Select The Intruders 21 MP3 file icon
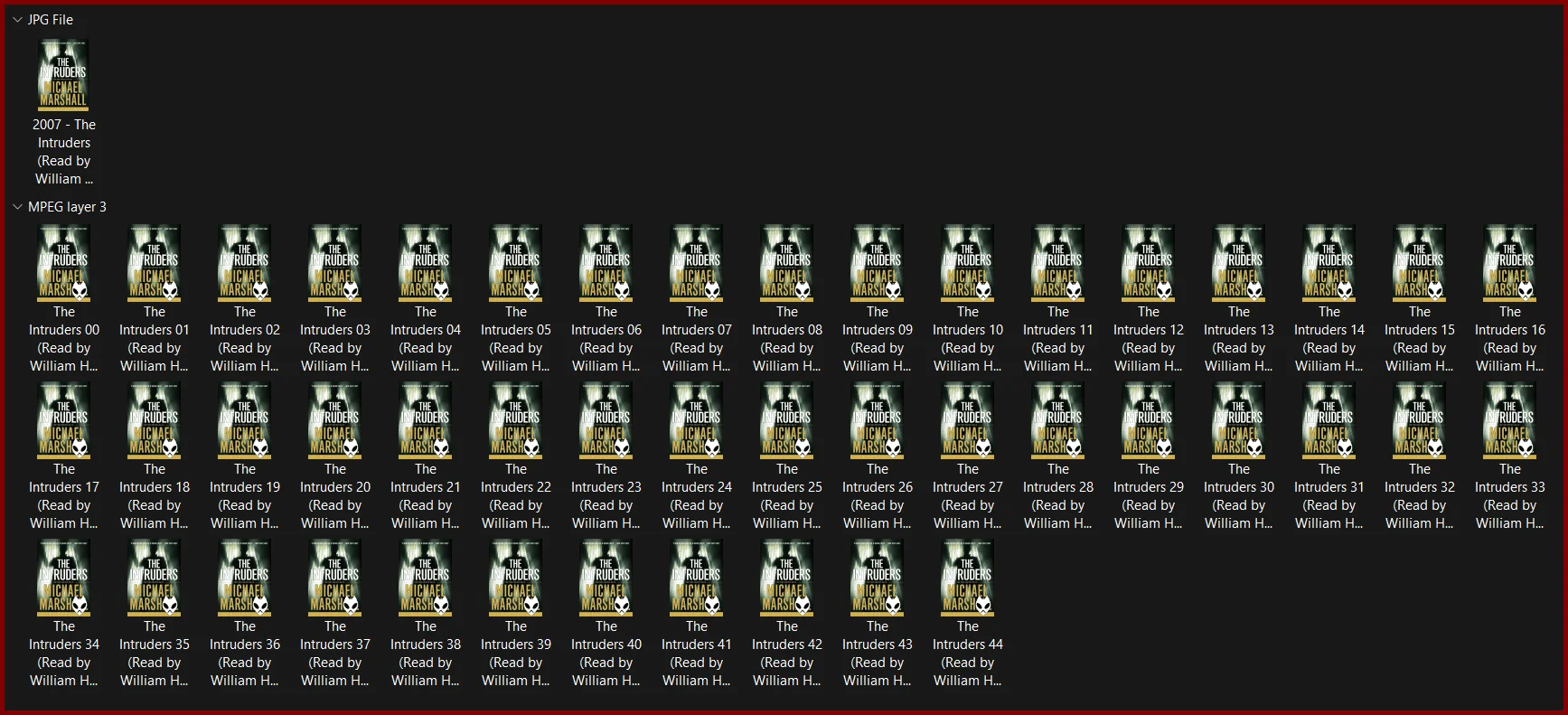Screen dimensions: 1568x715 (x=426, y=420)
